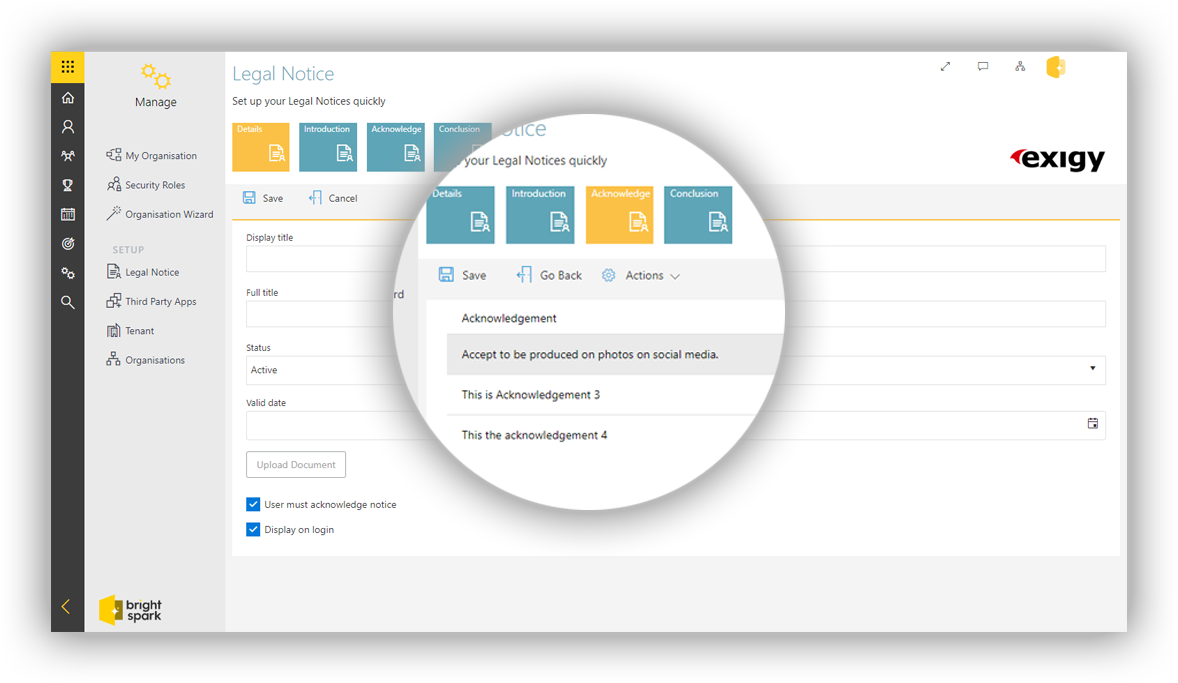This screenshot has height=683, width=1178.
Task: Open My Organisation
Action: tap(152, 156)
